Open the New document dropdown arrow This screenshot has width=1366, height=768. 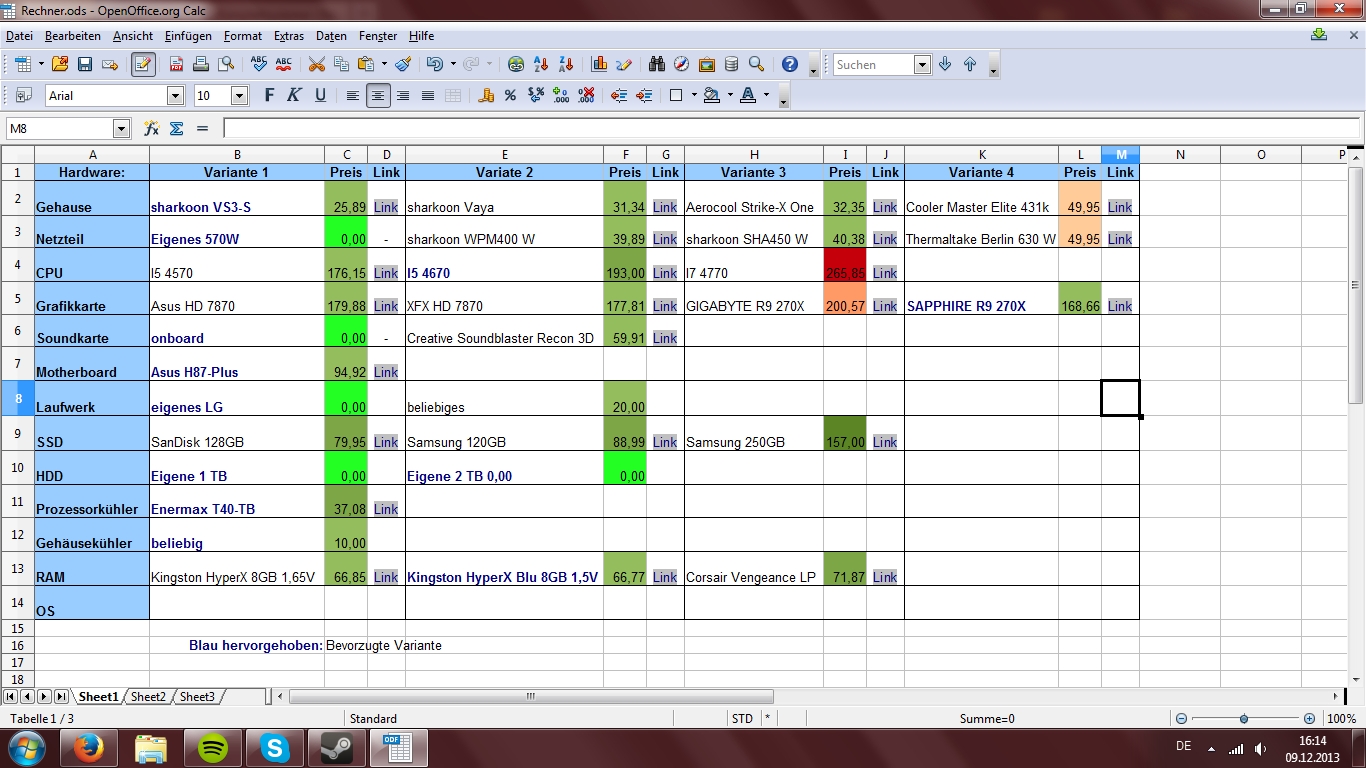tap(41, 64)
